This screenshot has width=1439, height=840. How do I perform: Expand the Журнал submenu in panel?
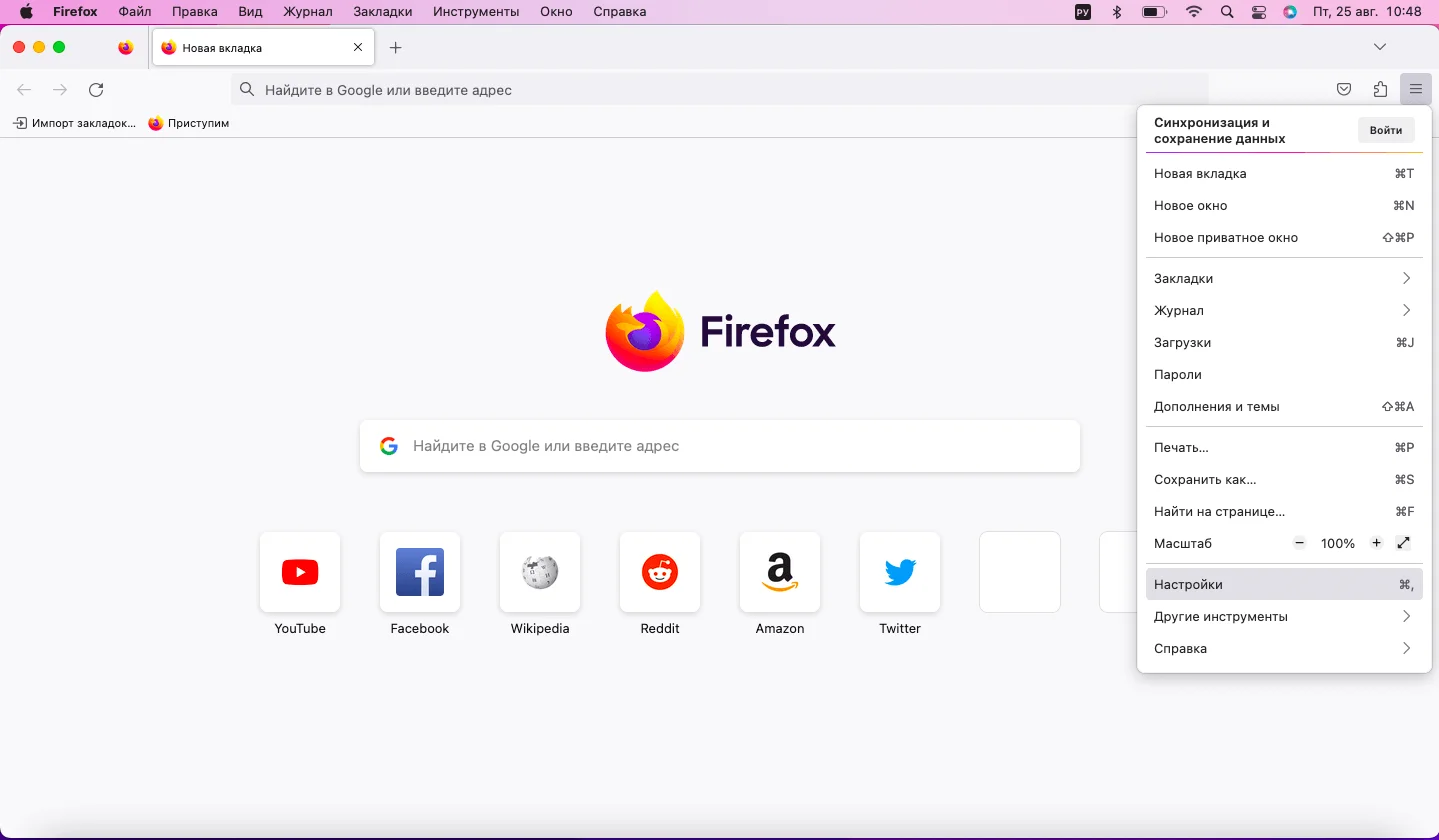1284,310
